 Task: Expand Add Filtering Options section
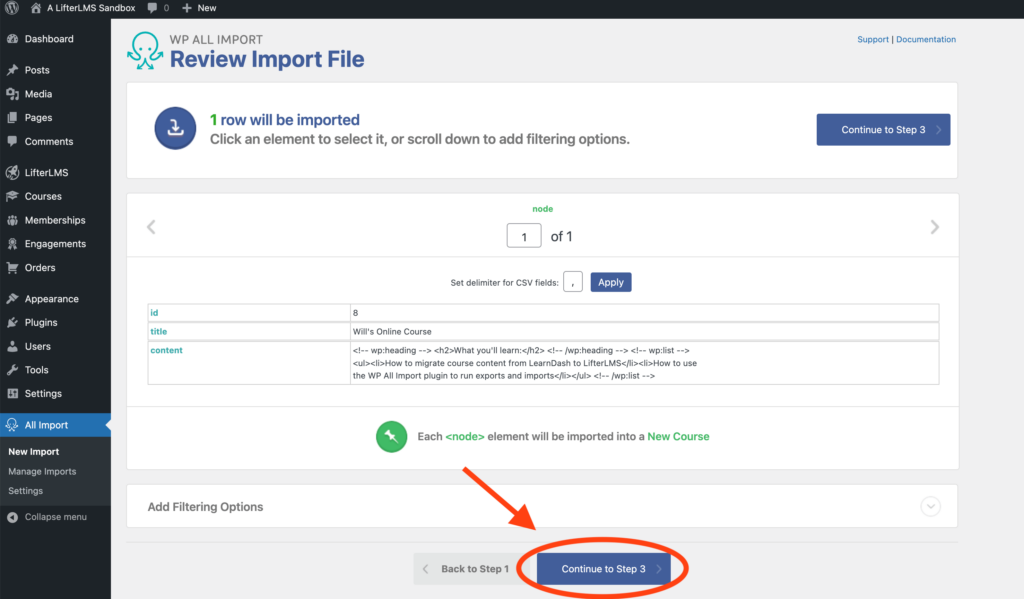click(x=542, y=506)
